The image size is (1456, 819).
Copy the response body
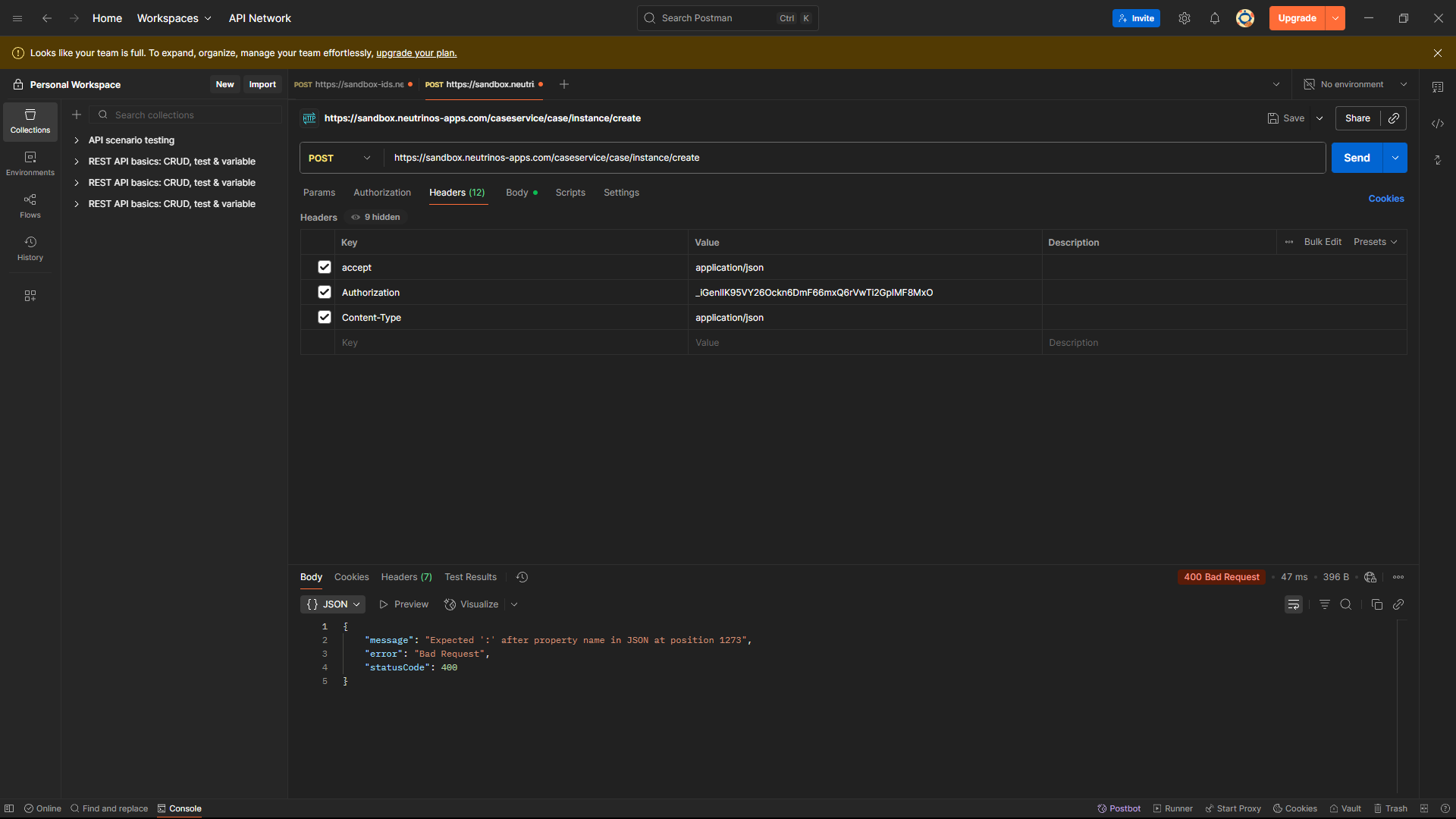(x=1377, y=604)
